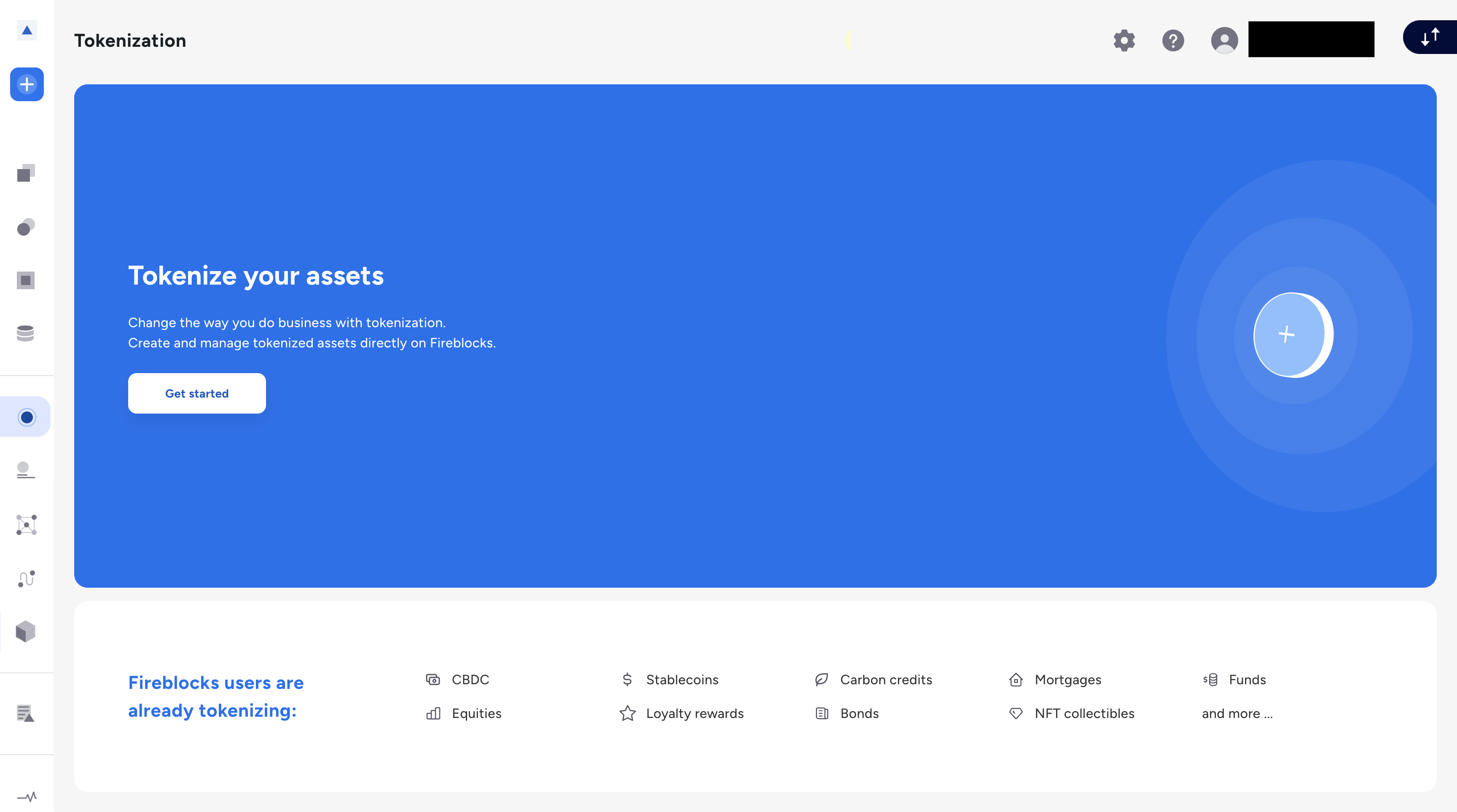Screen dimensions: 1457x812
Task: Click the redacted account name box
Action: [x=1311, y=39]
